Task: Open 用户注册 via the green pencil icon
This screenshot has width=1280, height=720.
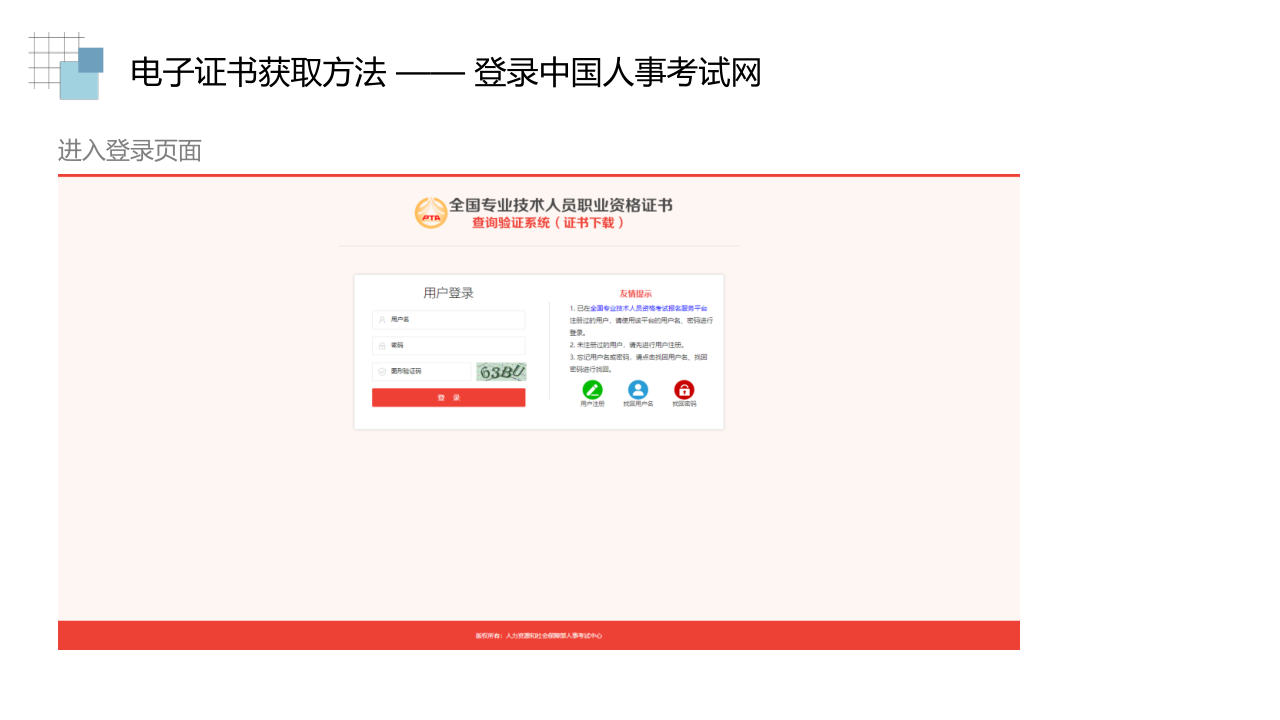Action: tap(593, 389)
